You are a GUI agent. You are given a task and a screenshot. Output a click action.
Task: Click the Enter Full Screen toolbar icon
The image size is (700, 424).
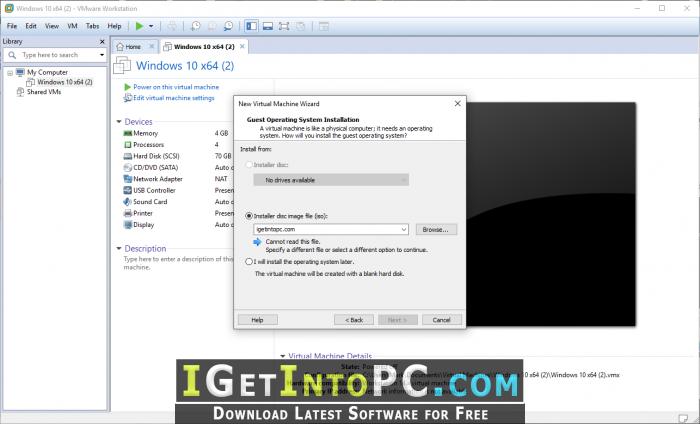click(x=284, y=26)
